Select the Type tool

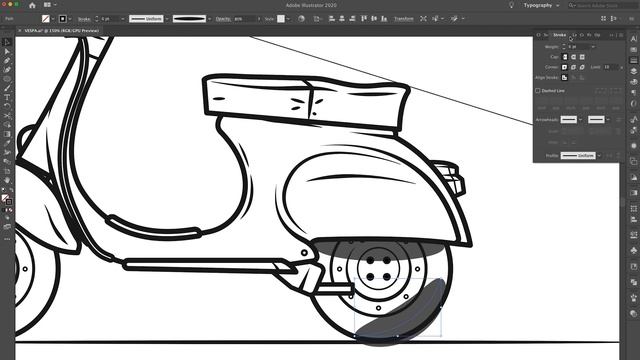pyautogui.click(x=7, y=97)
